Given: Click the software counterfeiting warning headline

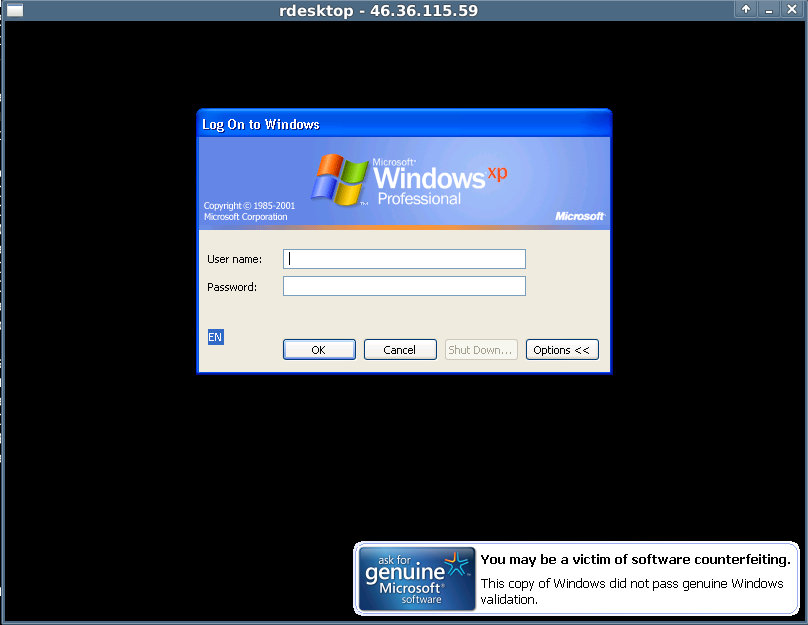Looking at the screenshot, I should click(x=635, y=560).
